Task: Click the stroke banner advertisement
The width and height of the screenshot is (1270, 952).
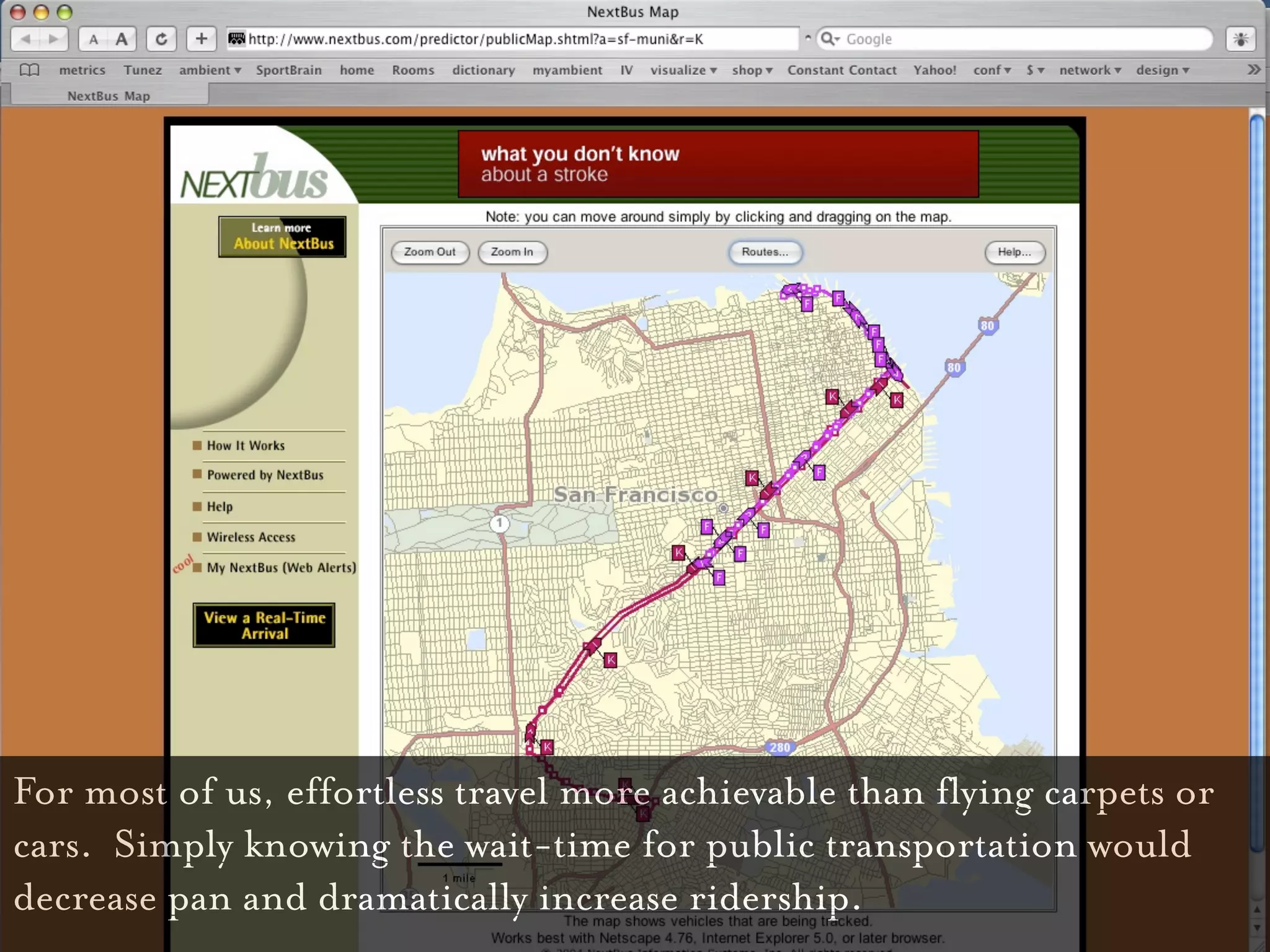Action: click(718, 164)
